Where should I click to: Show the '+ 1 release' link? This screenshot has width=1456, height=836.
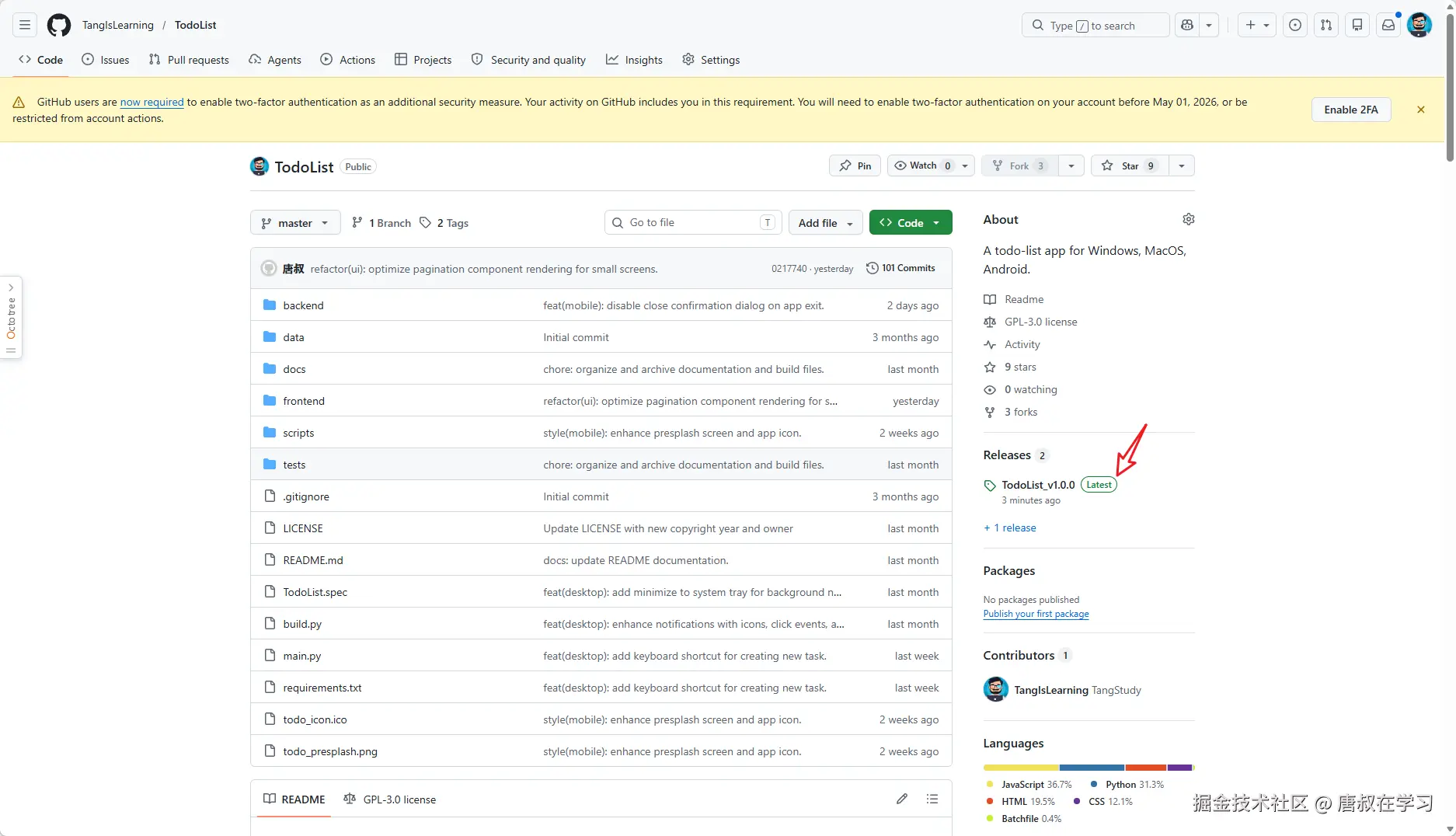point(1010,528)
